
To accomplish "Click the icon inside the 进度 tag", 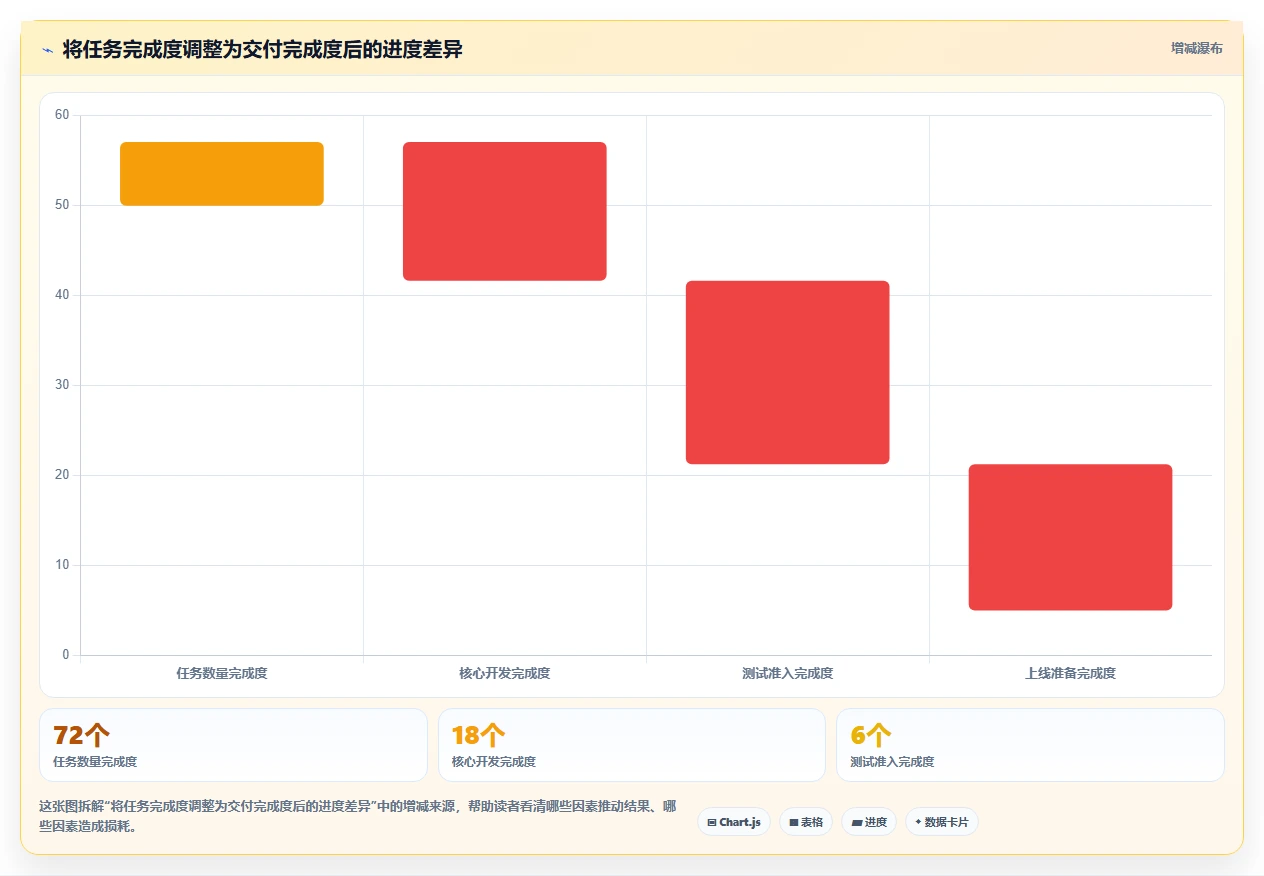I will click(x=857, y=823).
